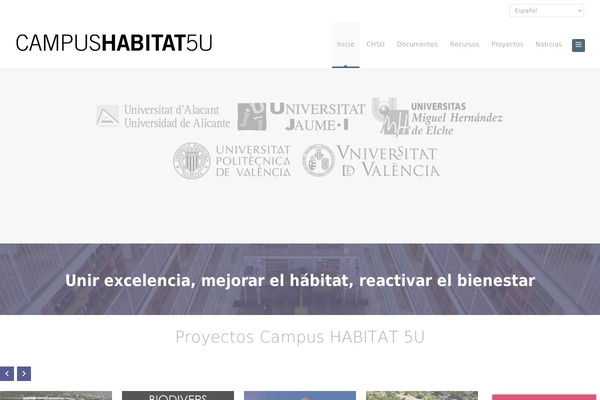Click the Universitat de València logo
The image size is (600, 400).
click(371, 161)
